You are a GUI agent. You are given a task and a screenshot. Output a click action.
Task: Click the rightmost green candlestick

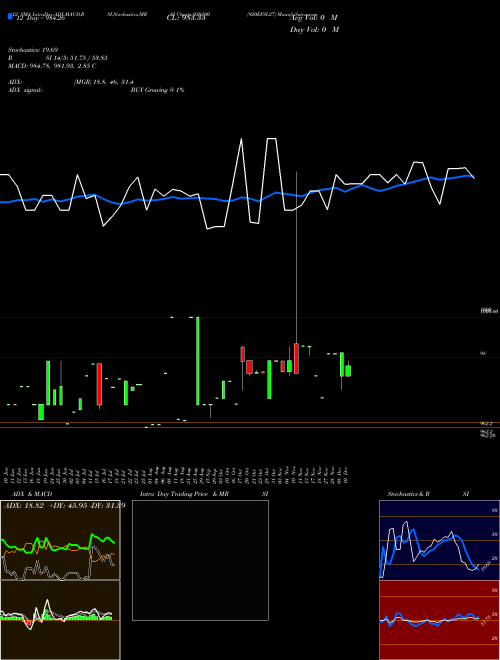click(x=348, y=371)
